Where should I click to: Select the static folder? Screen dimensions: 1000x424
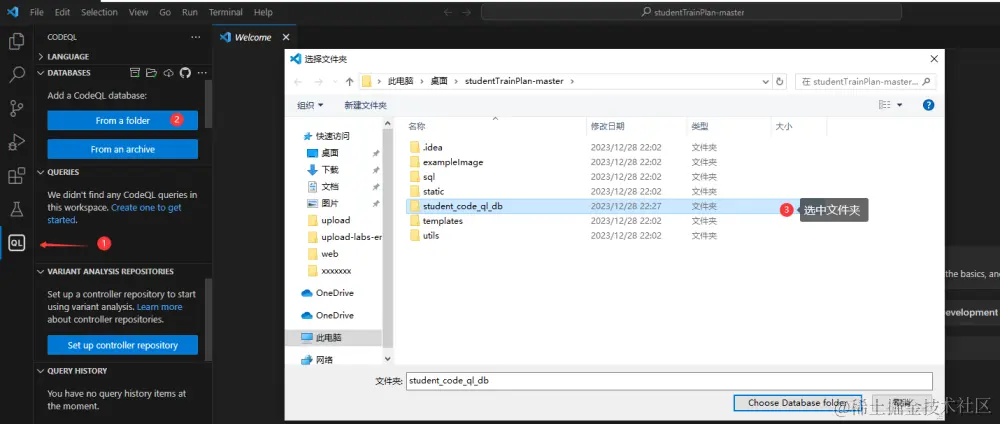tap(427, 191)
